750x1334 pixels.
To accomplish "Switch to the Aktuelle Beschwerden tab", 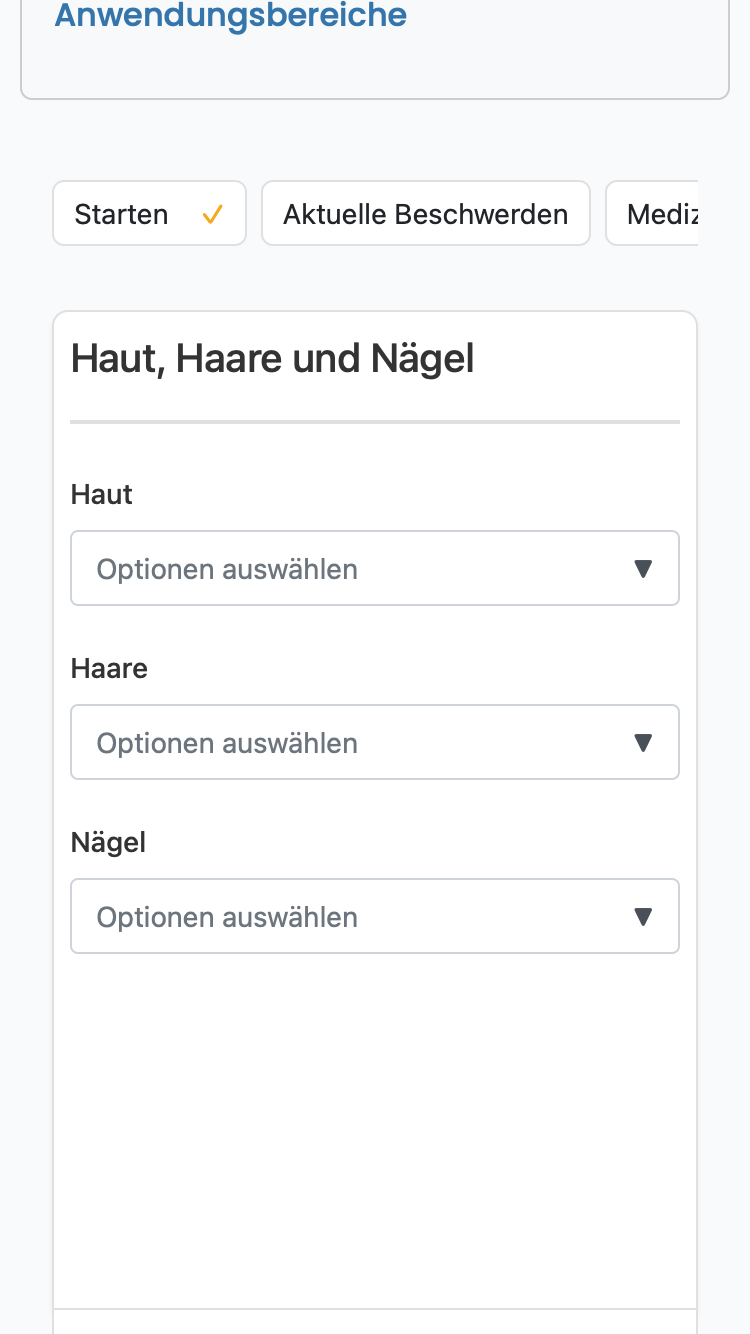I will (x=426, y=213).
